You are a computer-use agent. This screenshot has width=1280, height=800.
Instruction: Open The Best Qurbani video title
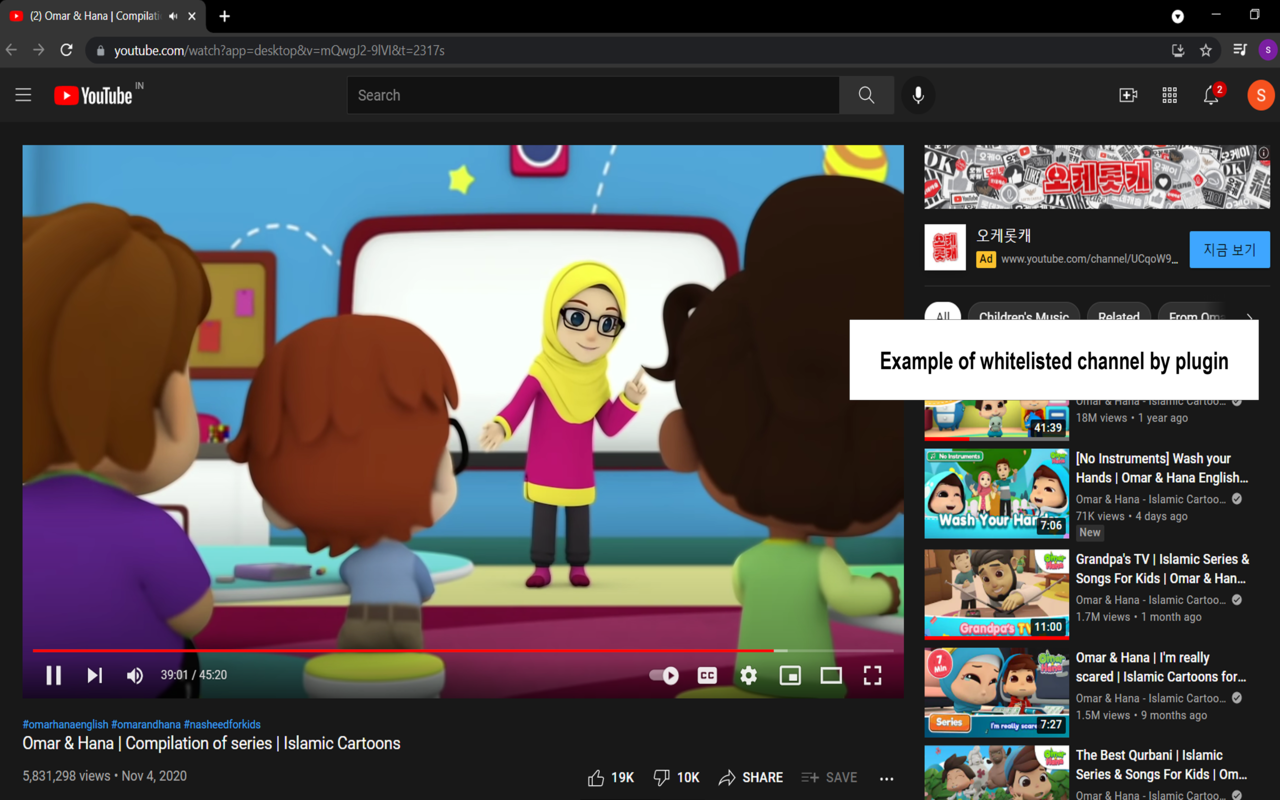click(1161, 765)
